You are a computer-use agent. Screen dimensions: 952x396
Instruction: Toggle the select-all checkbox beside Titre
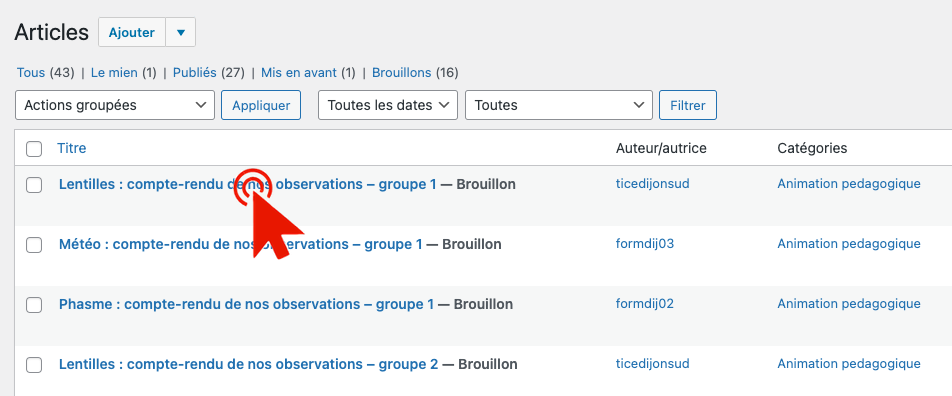pos(34,149)
